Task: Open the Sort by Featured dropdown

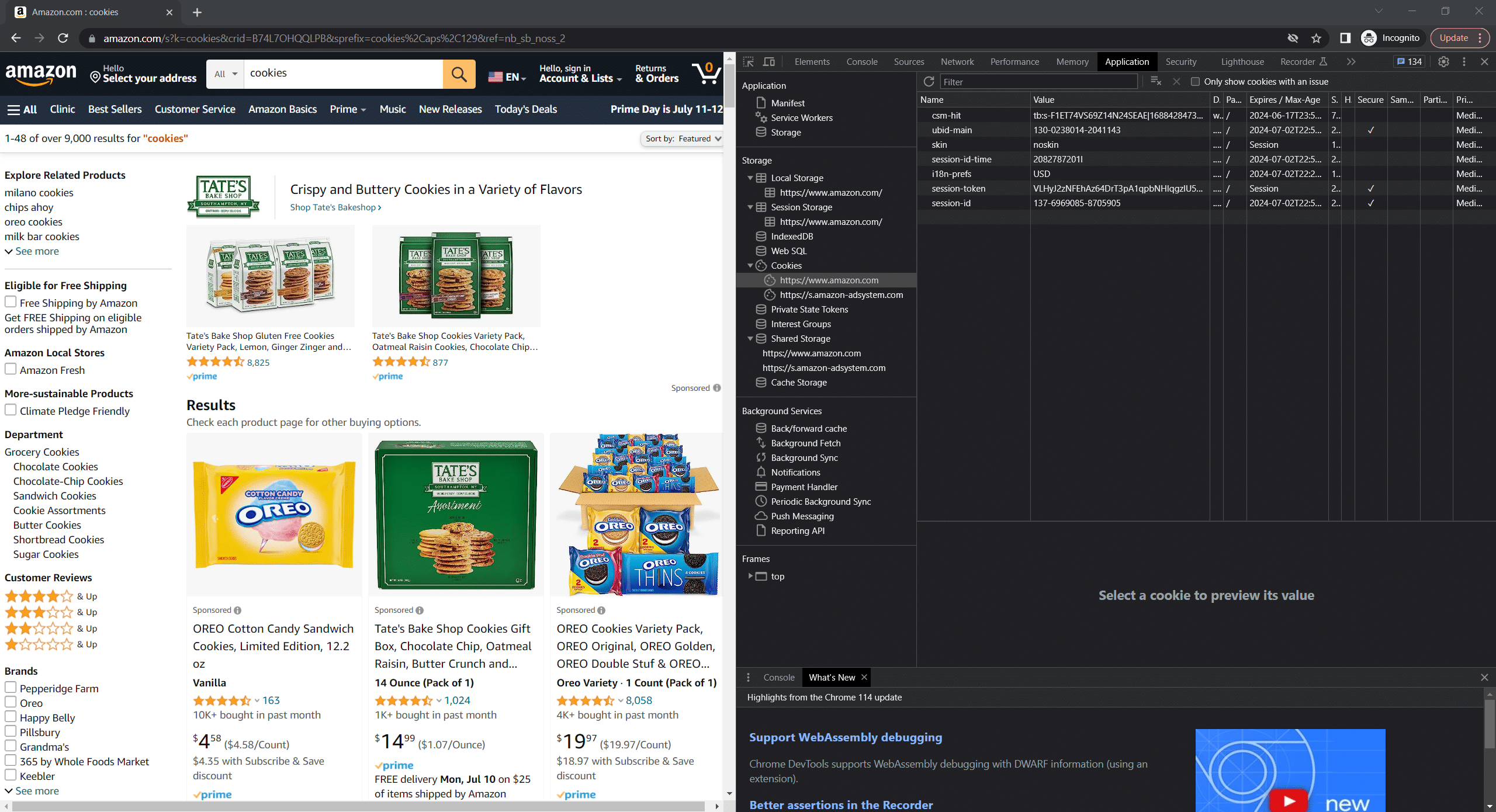Action: click(x=682, y=139)
